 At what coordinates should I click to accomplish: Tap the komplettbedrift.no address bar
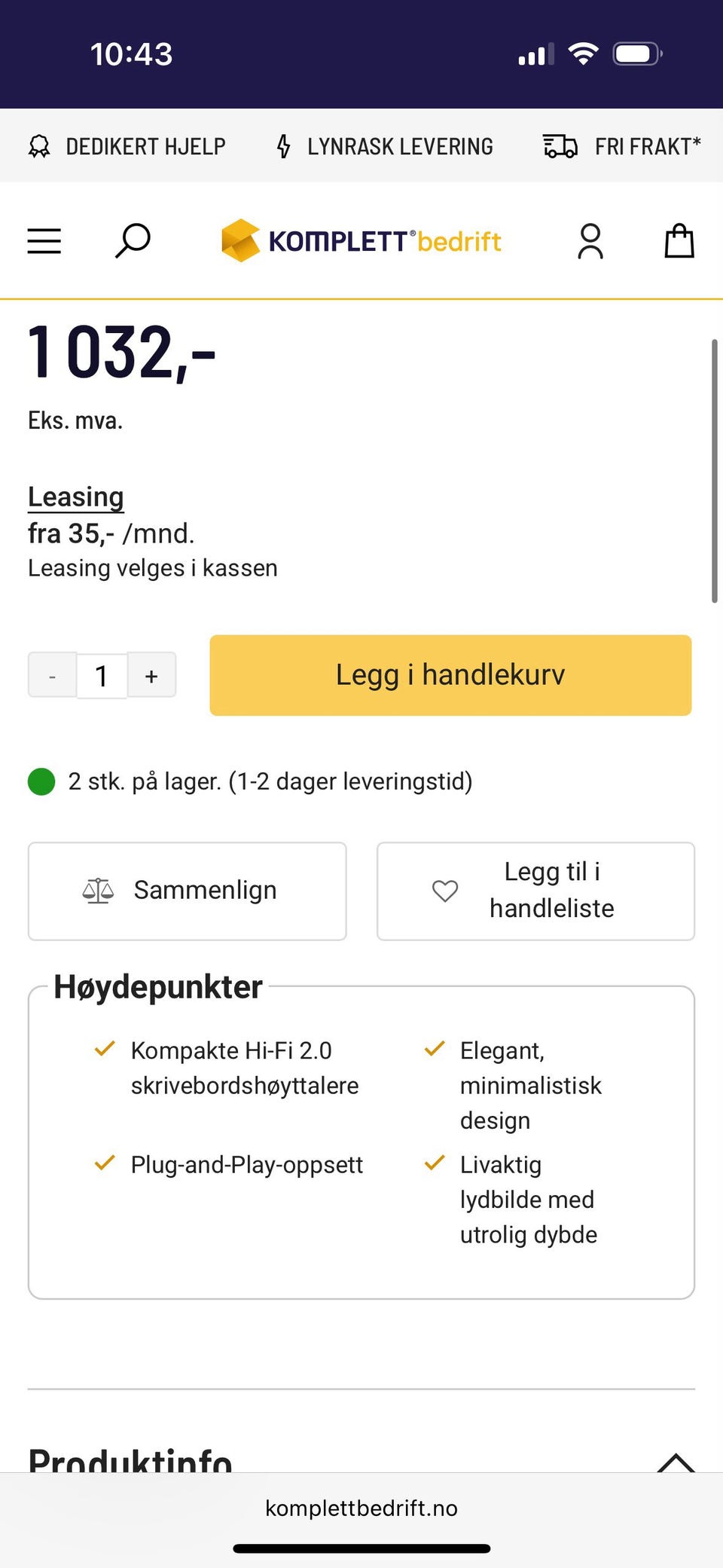click(361, 1508)
